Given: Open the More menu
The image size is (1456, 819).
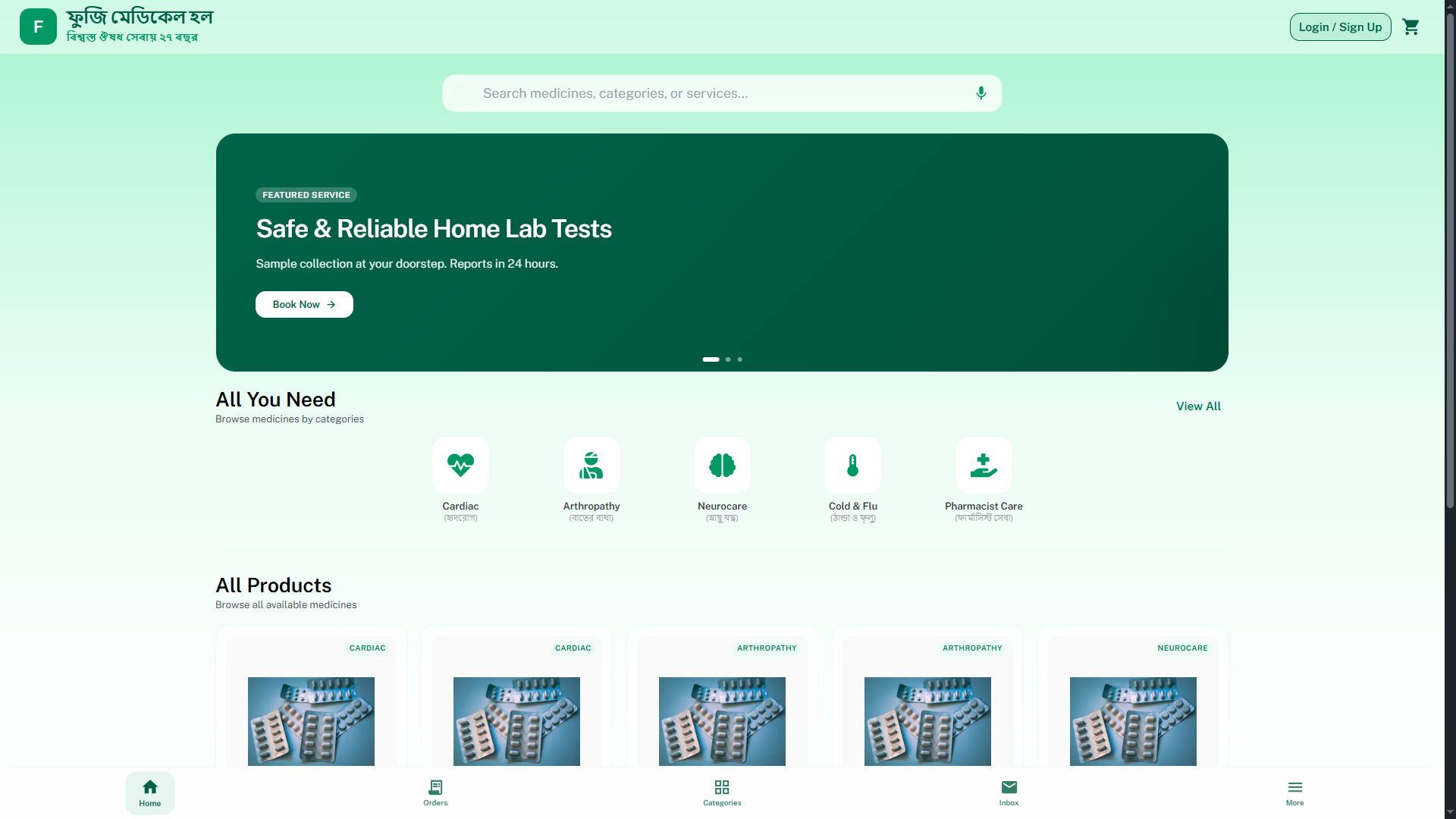Looking at the screenshot, I should pyautogui.click(x=1294, y=793).
